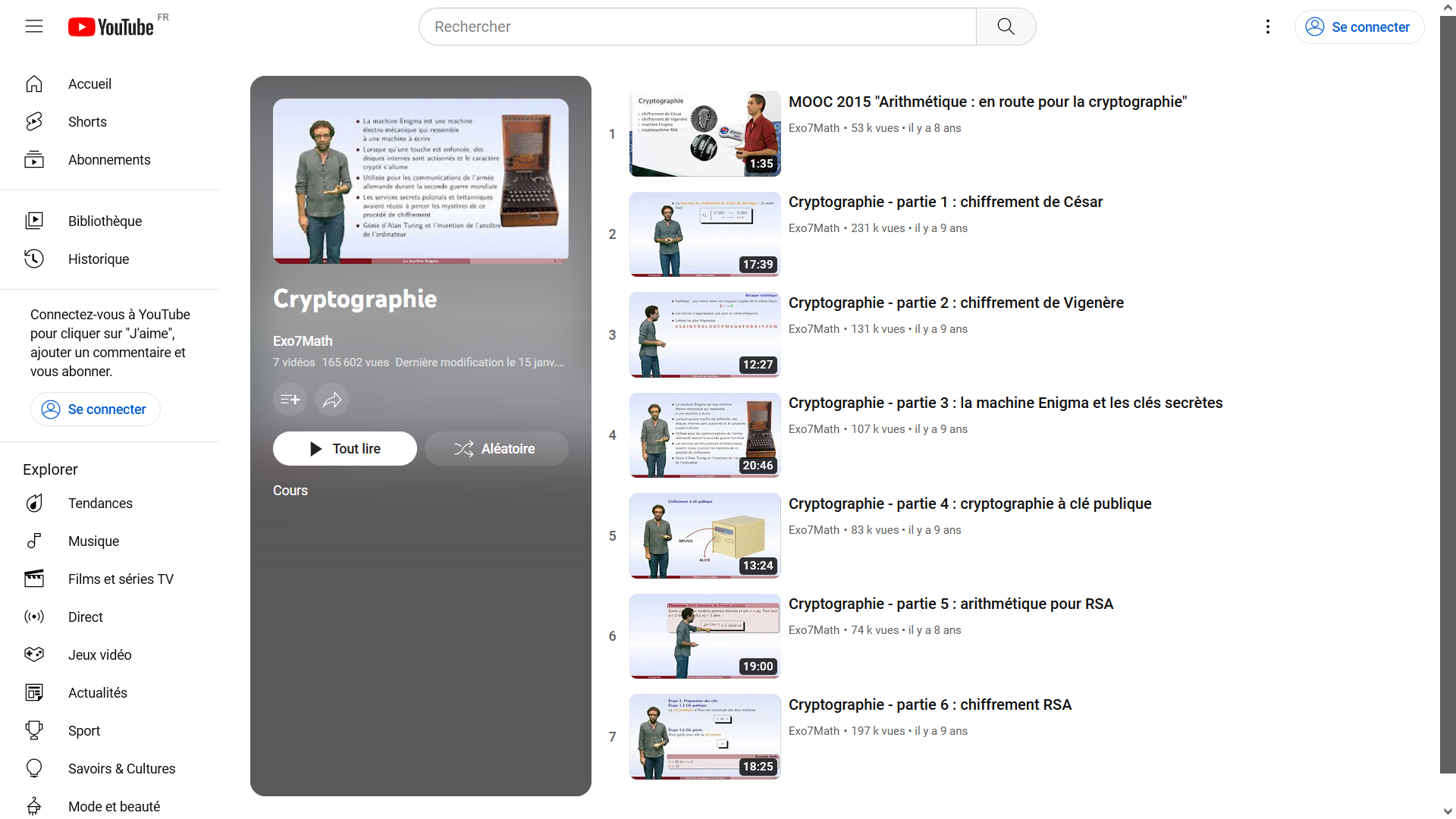The image size is (1456, 819).
Task: Open chiffrement RSA partie 6 thumbnail
Action: pos(705,736)
